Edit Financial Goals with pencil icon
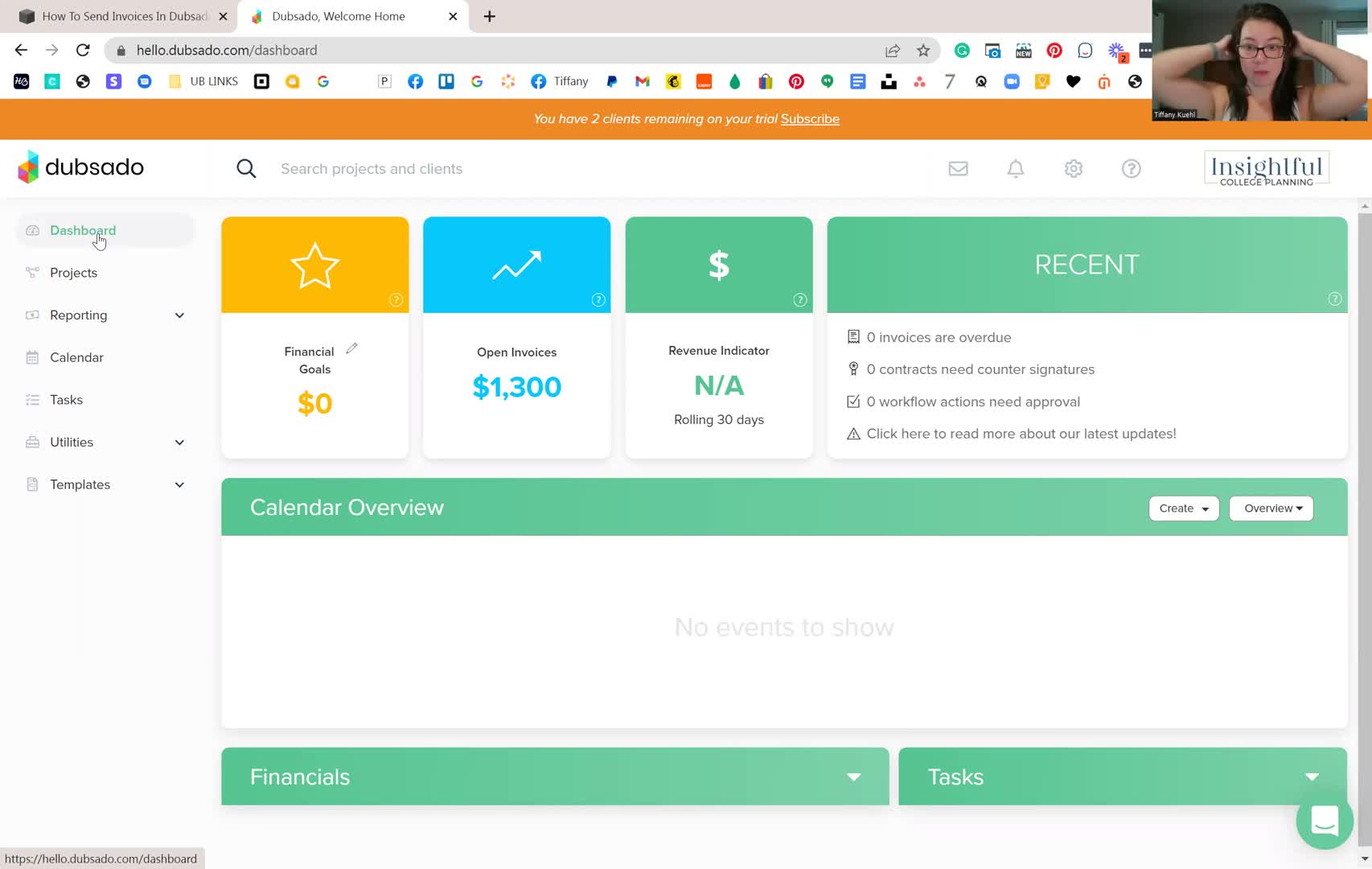Screen dimensions: 1372x869 coord(351,348)
